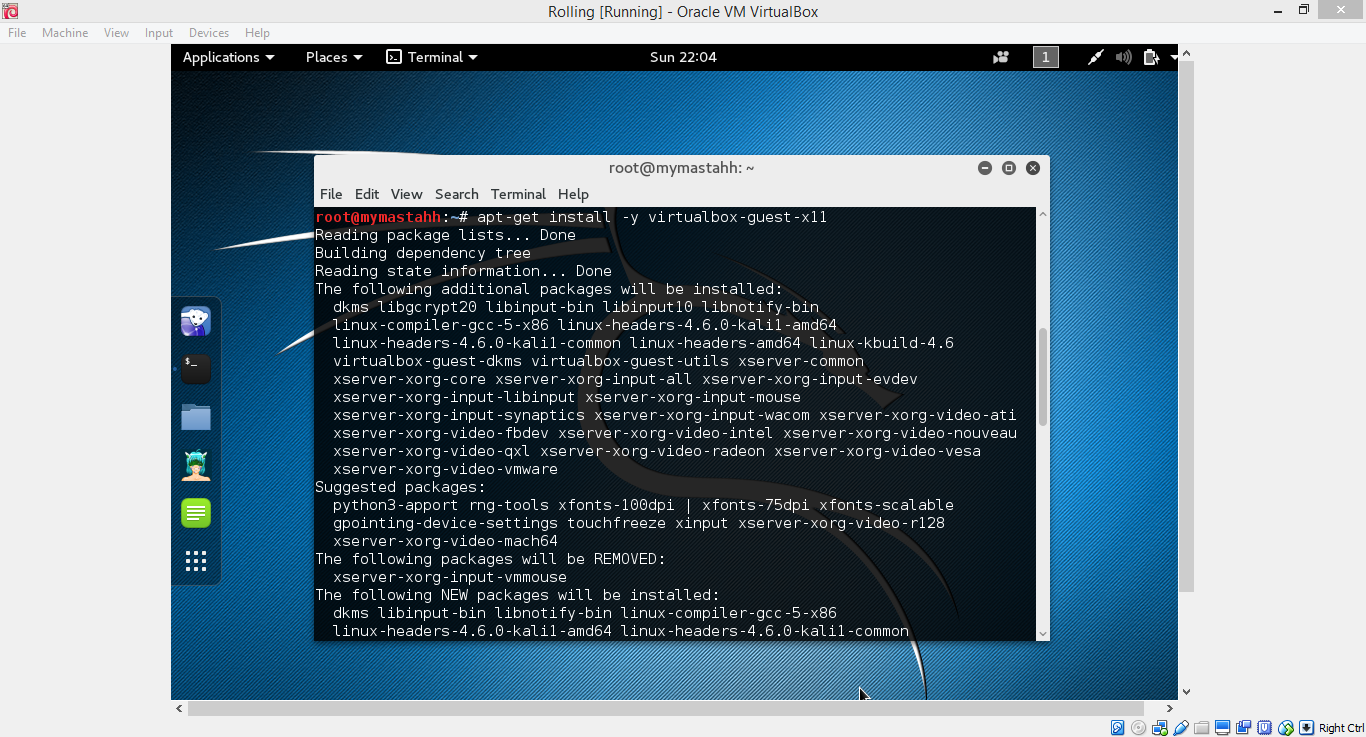1366x737 pixels.
Task: Minimize the root@mymastahh terminal window
Action: [x=985, y=168]
